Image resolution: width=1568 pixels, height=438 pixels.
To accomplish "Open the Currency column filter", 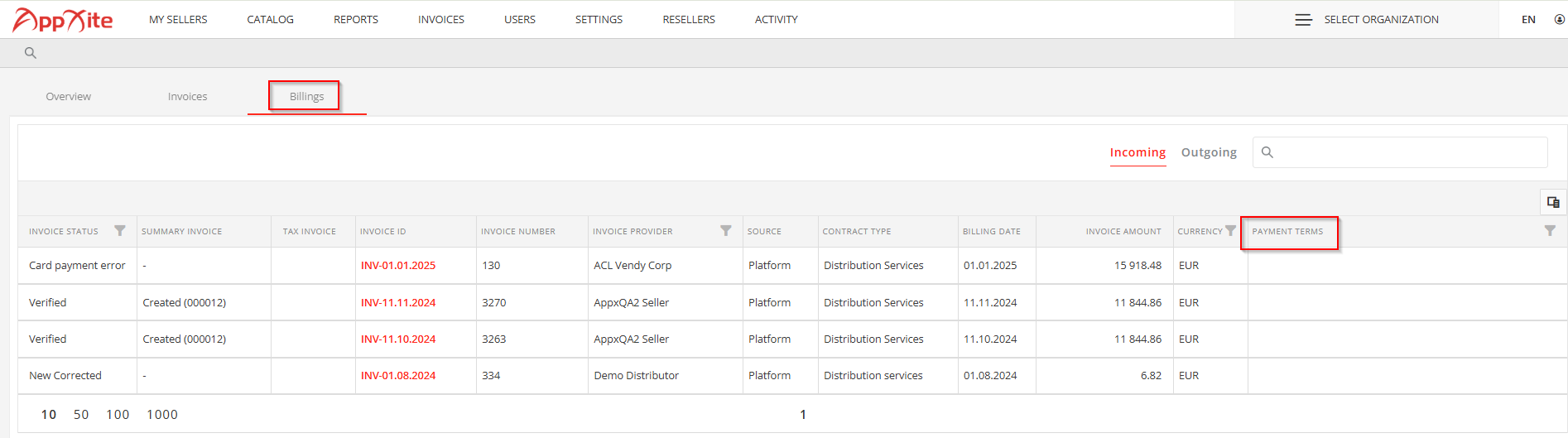I will [1230, 231].
